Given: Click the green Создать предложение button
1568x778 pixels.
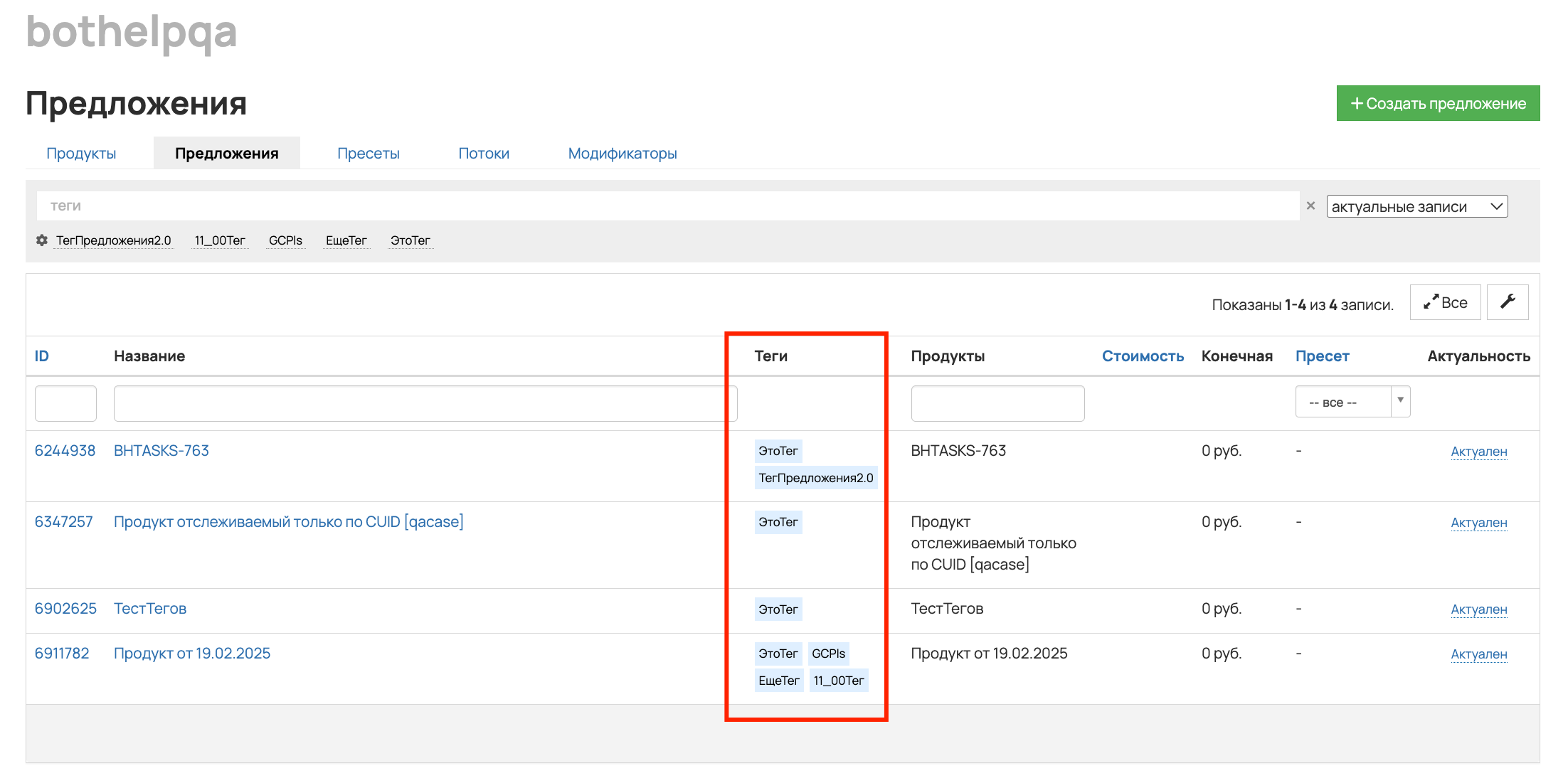Looking at the screenshot, I should [1438, 103].
